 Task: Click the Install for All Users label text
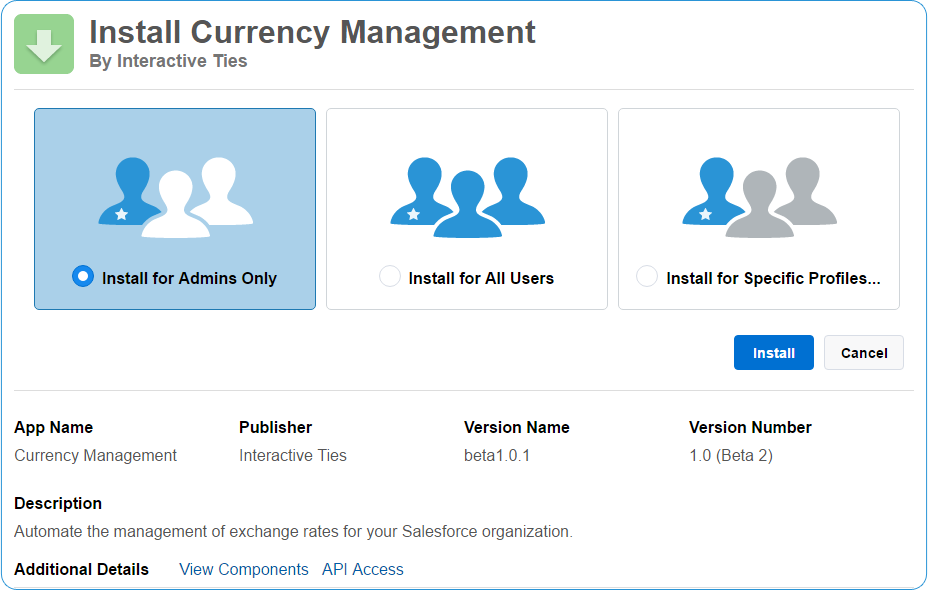pos(481,278)
